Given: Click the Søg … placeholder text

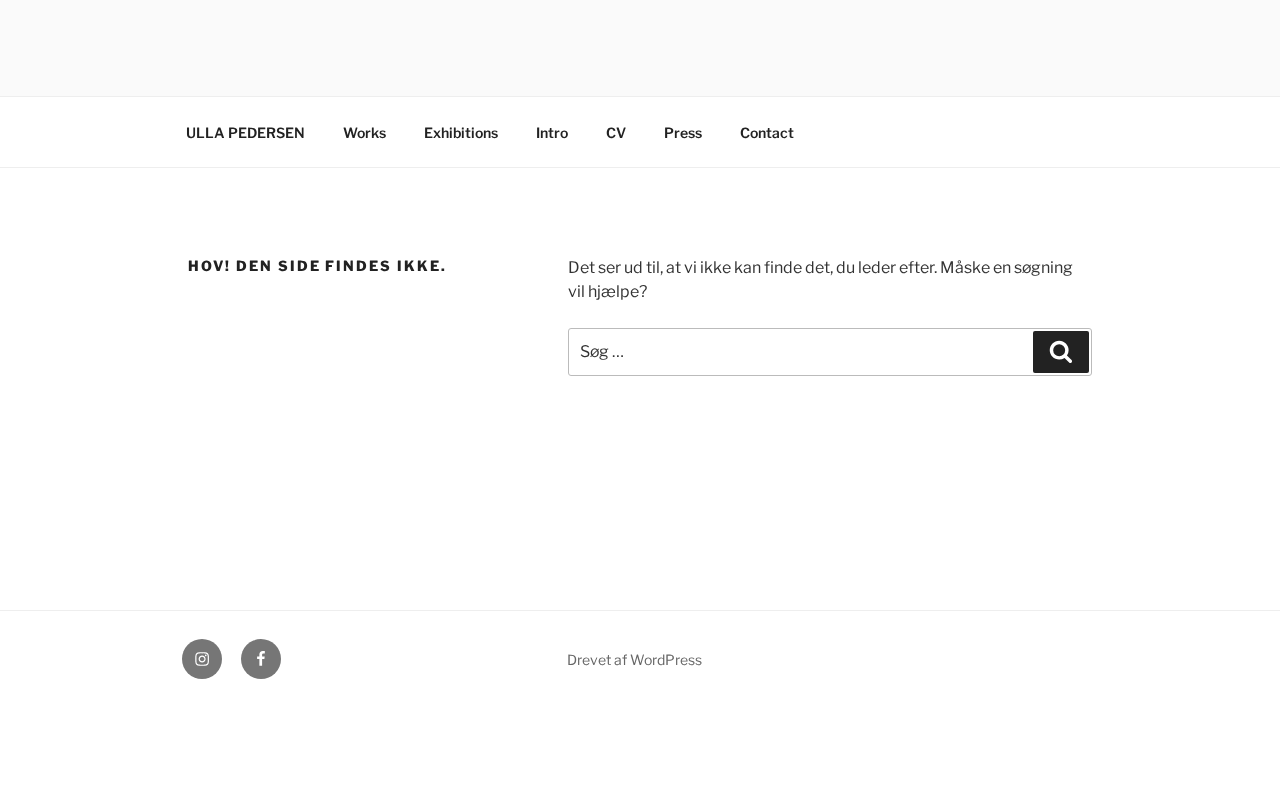Looking at the screenshot, I should 602,352.
